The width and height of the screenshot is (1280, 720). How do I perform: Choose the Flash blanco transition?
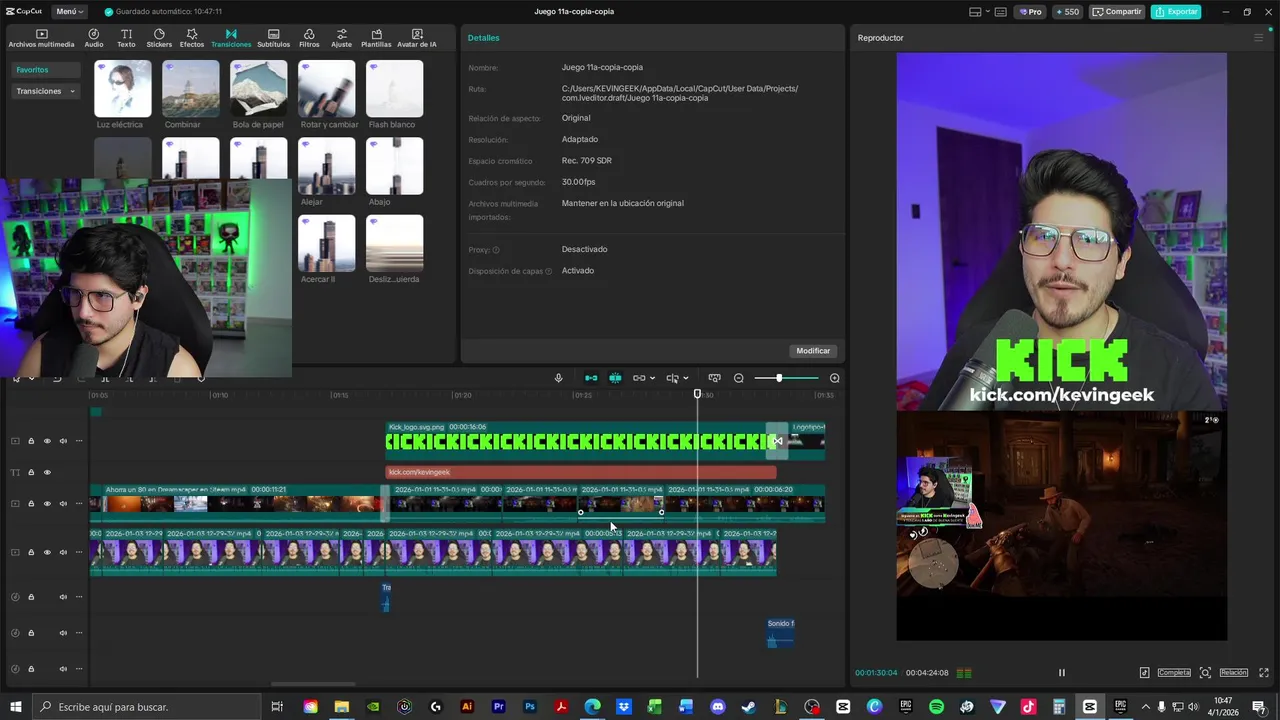(394, 88)
